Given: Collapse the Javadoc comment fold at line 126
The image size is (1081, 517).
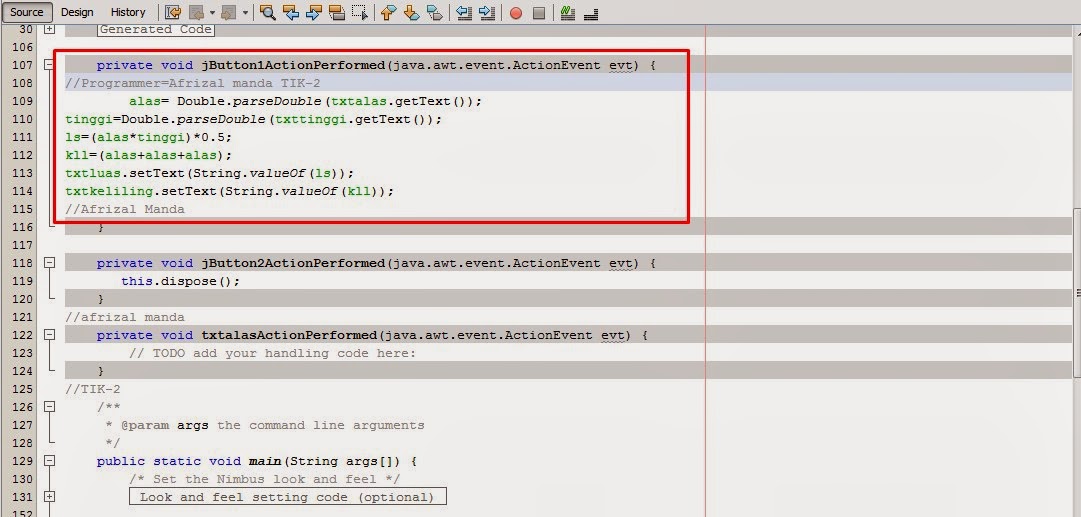Looking at the screenshot, I should point(49,407).
